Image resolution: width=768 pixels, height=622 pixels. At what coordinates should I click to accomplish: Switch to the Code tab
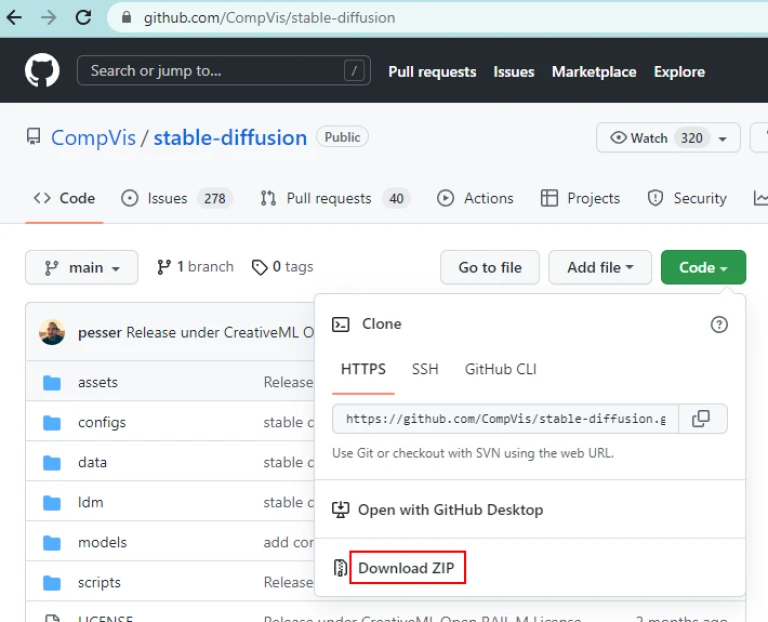coord(64,198)
